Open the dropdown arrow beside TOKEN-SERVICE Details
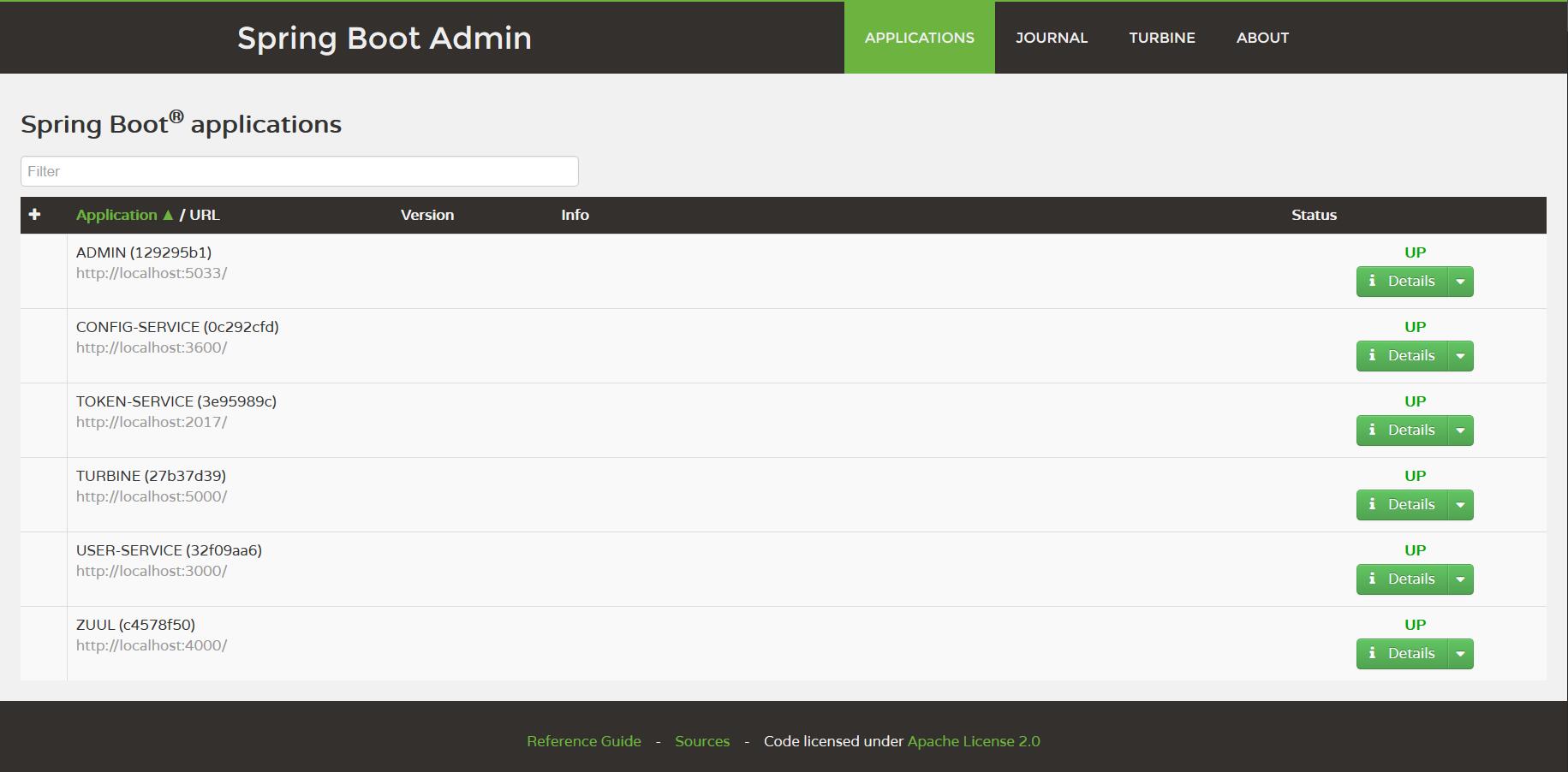1568x772 pixels. pos(1460,431)
